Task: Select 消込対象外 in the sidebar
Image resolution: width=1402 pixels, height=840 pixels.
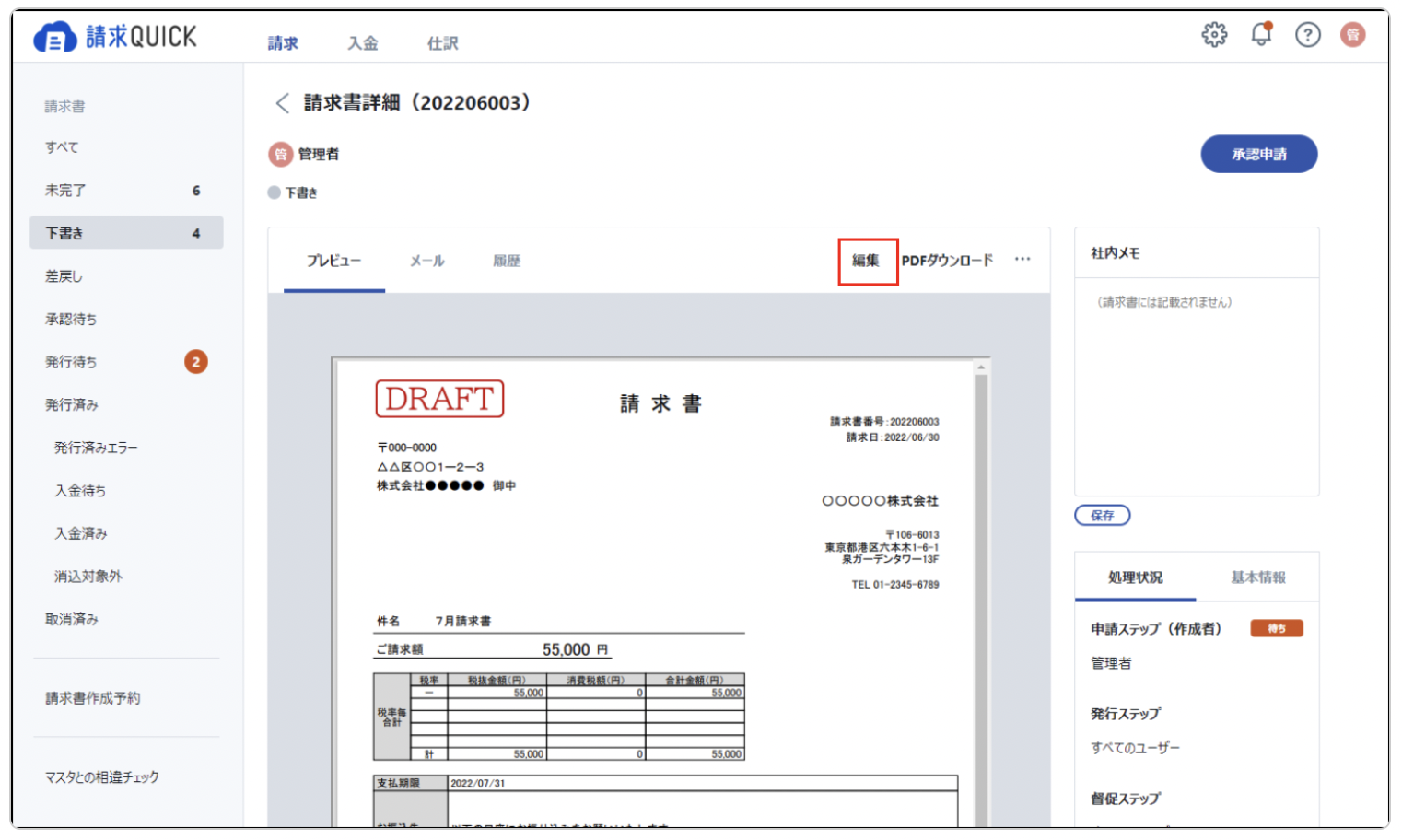Action: (x=88, y=577)
